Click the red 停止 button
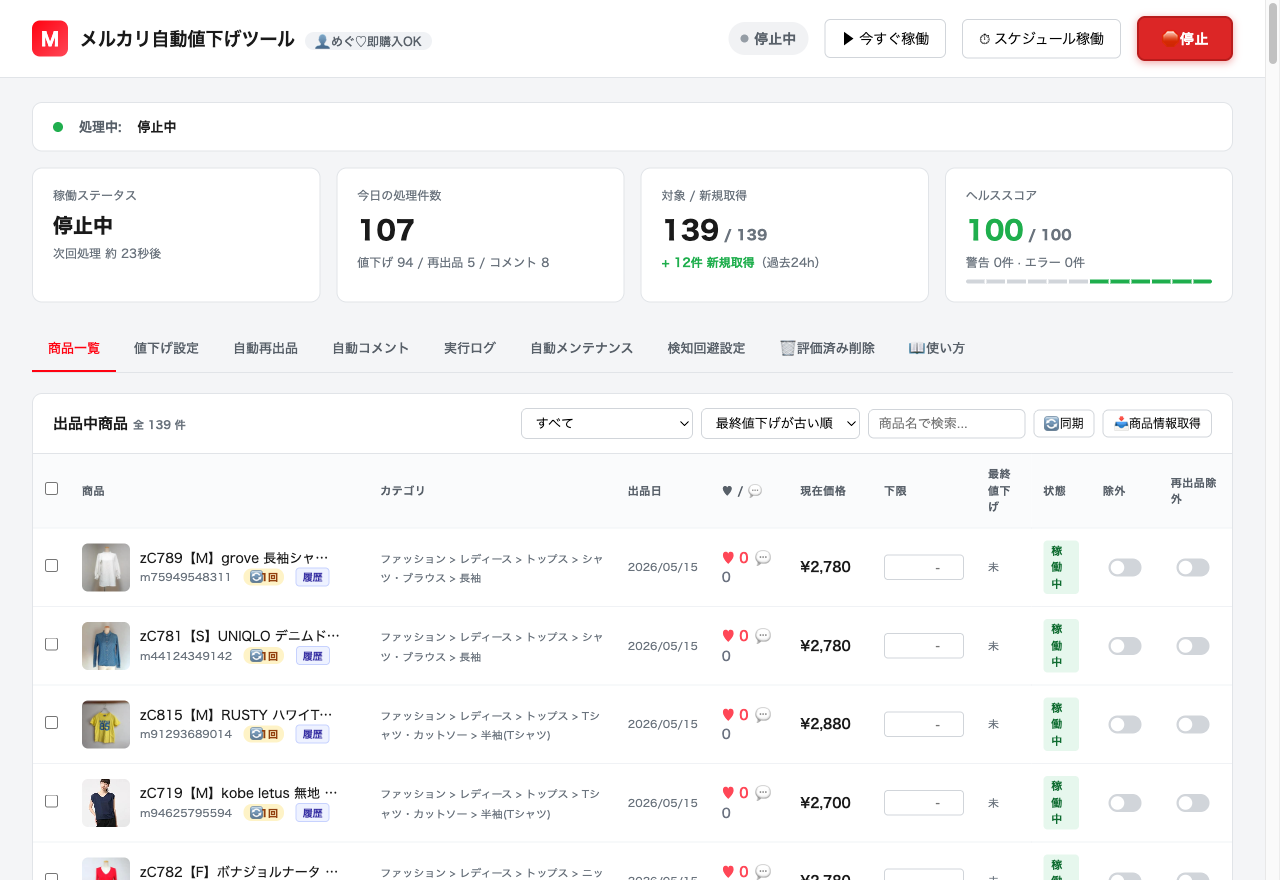The image size is (1280, 880). pyautogui.click(x=1185, y=39)
